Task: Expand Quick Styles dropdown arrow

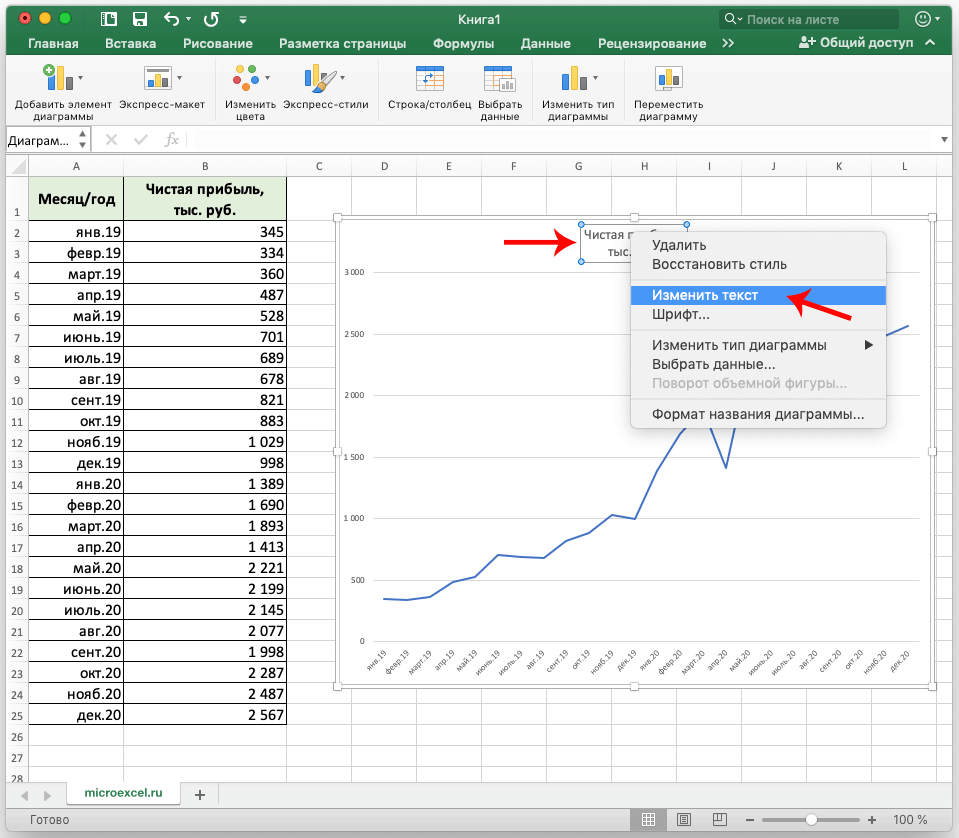Action: click(342, 78)
